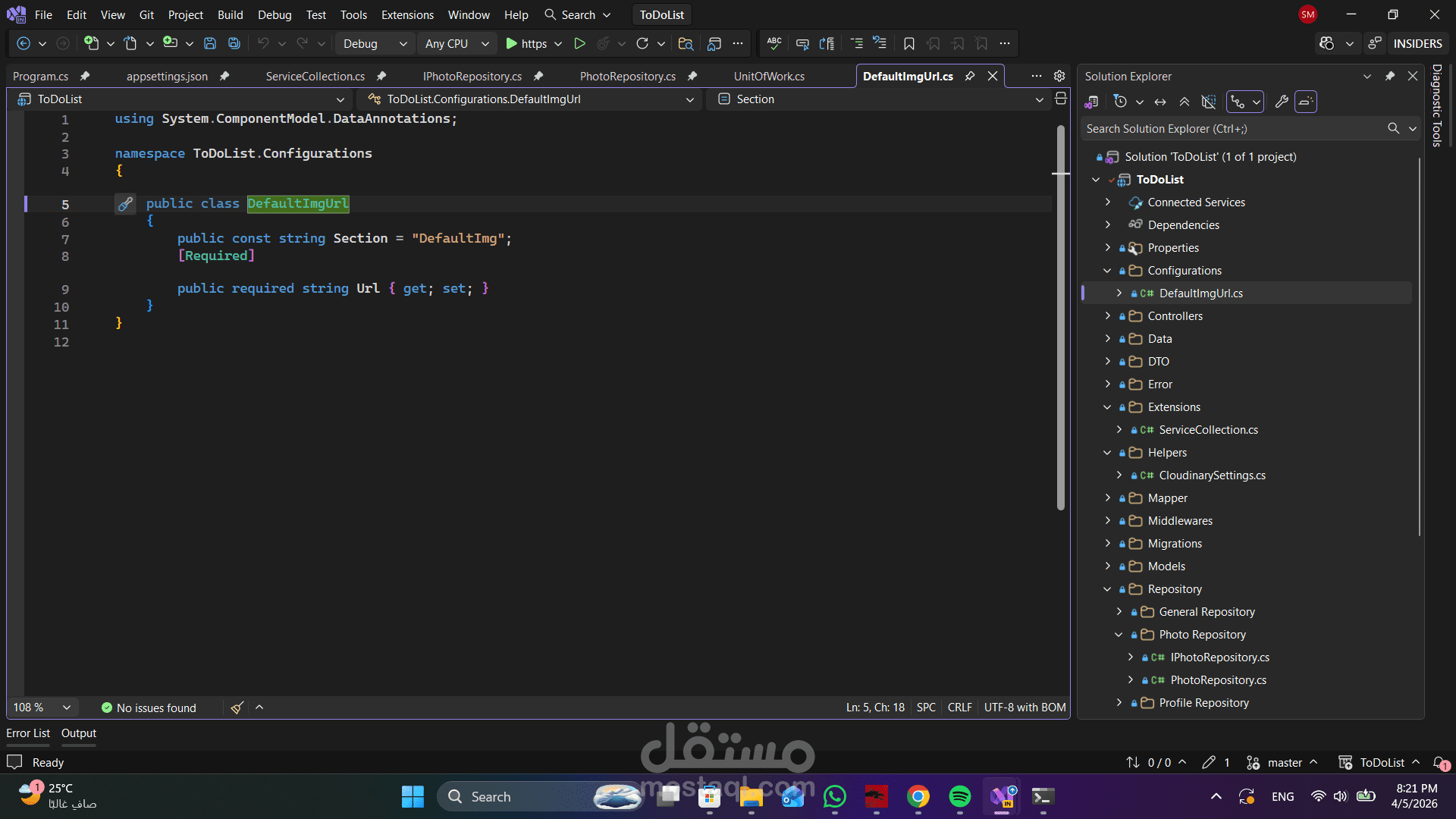Switch to the PhotoRepository.cs tab
The height and width of the screenshot is (819, 1456).
(627, 77)
